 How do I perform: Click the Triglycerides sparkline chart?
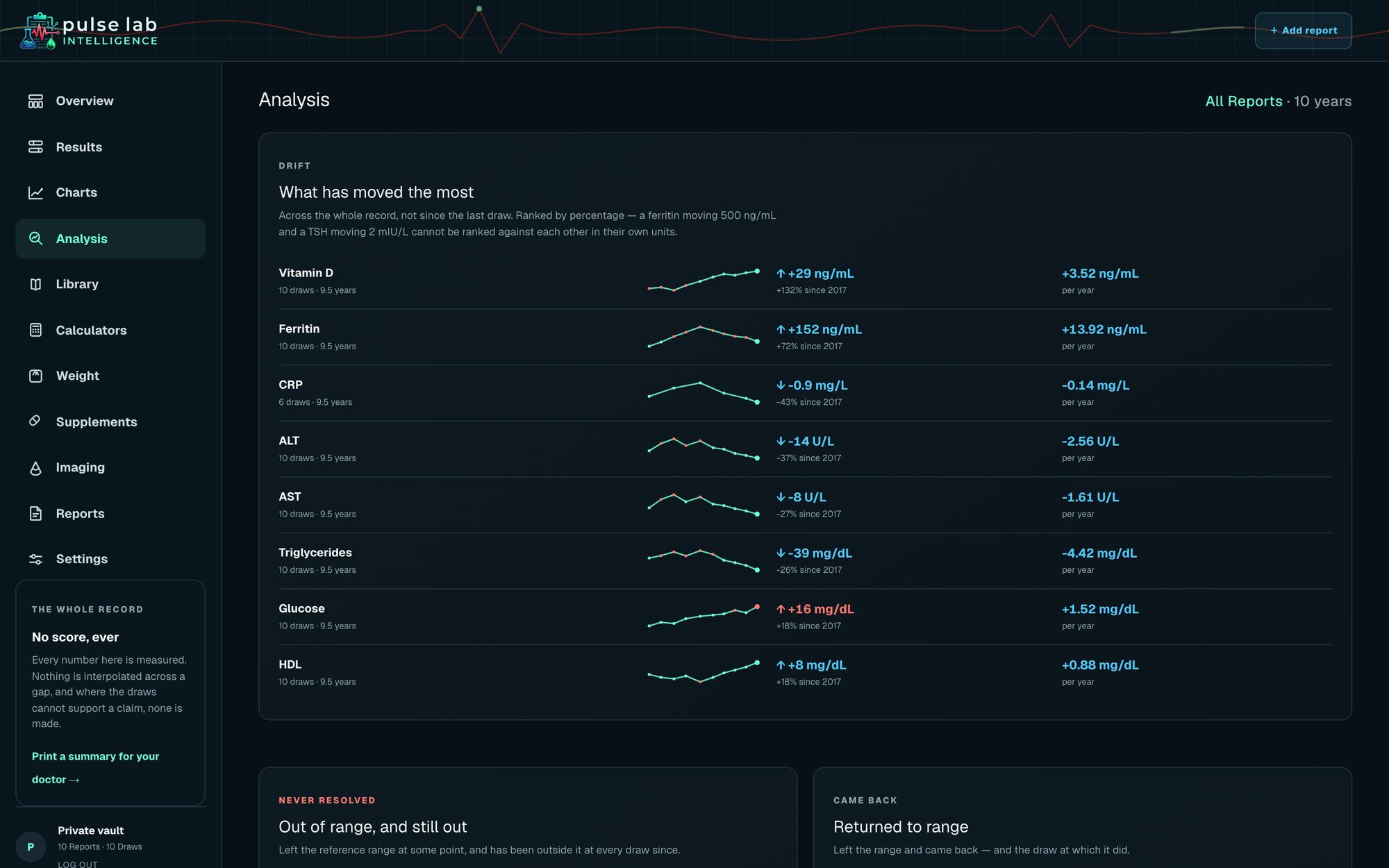[704, 560]
